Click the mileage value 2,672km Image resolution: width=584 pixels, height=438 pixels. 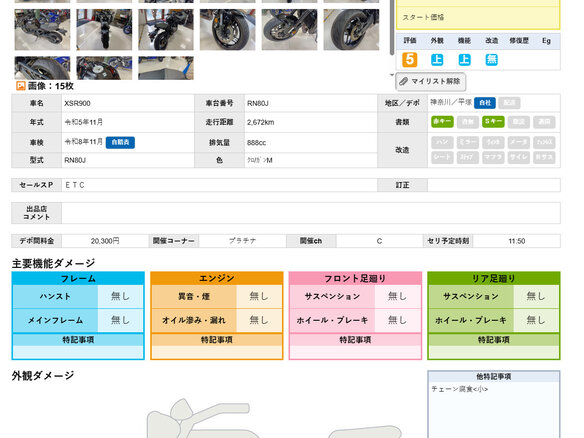coord(260,122)
